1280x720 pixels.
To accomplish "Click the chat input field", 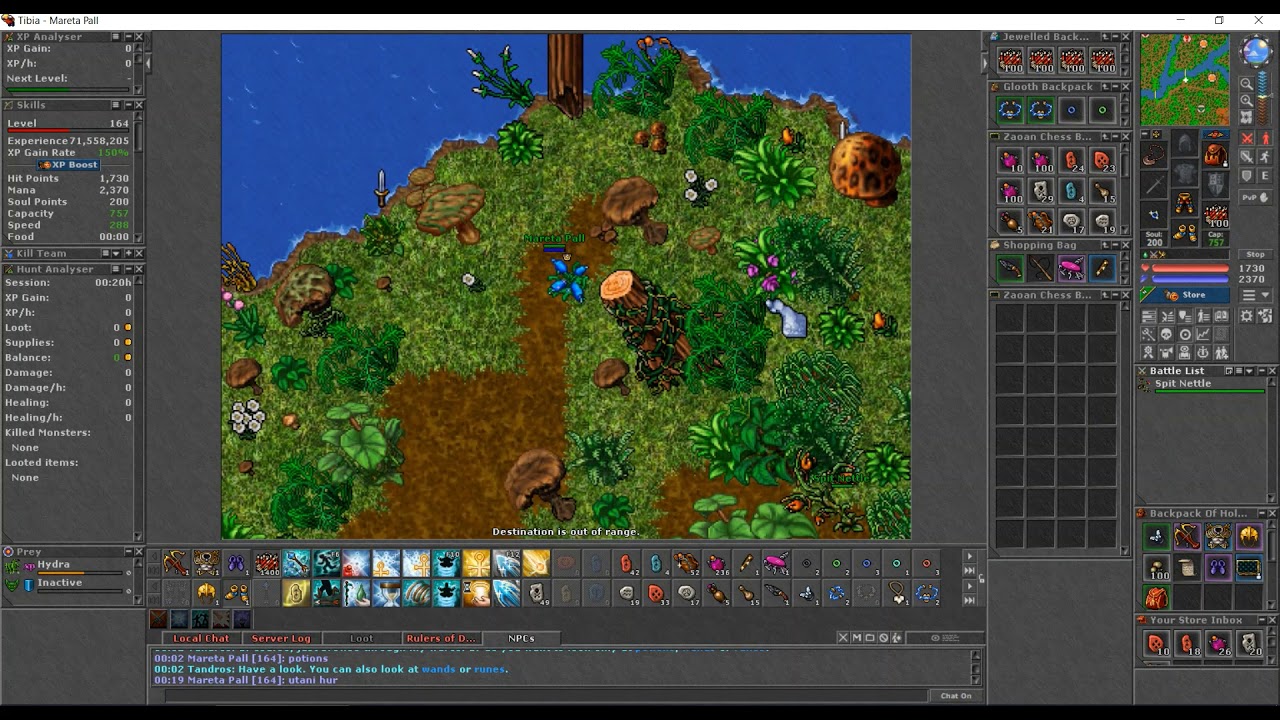I will (546, 696).
